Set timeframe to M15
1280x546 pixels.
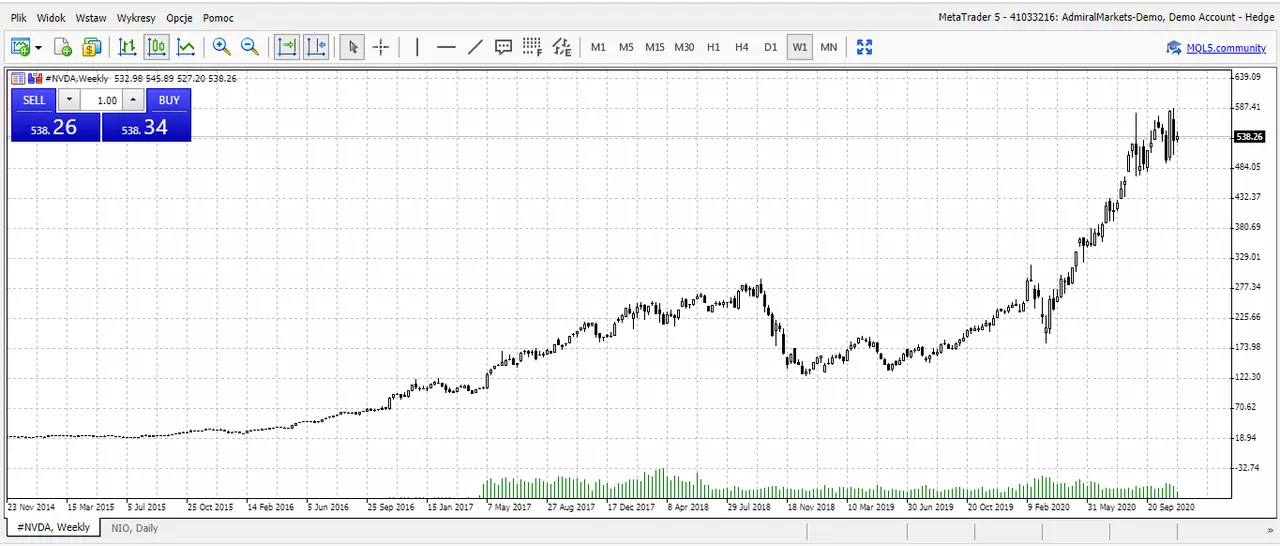tap(655, 47)
